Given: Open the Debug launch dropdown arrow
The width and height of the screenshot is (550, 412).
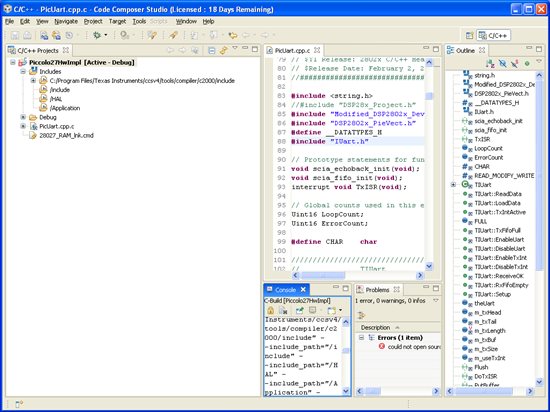Looking at the screenshot, I should [106, 35].
